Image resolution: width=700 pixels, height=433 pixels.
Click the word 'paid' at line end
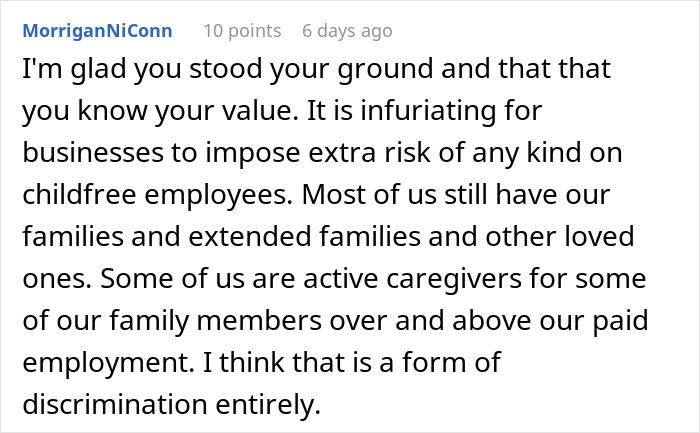pyautogui.click(x=620, y=321)
